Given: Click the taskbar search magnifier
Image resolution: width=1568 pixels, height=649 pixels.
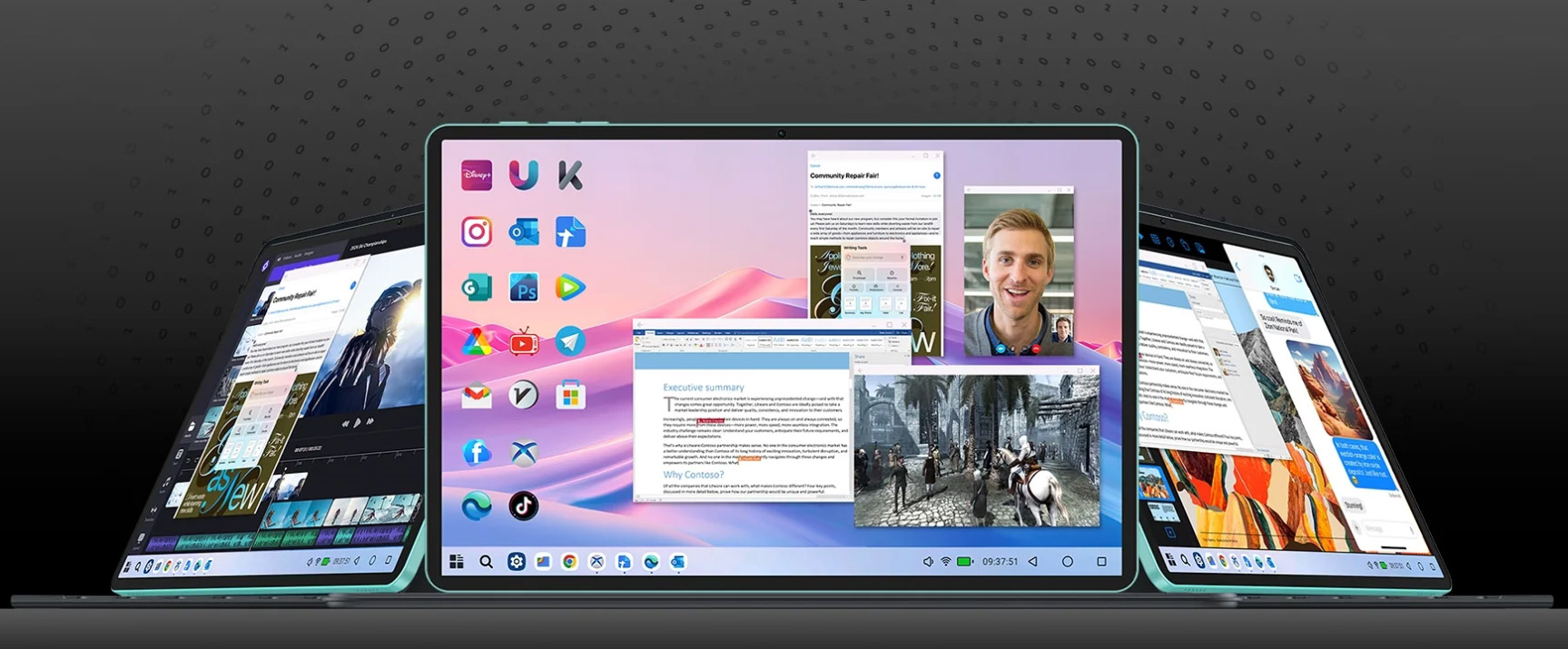Looking at the screenshot, I should [x=486, y=562].
